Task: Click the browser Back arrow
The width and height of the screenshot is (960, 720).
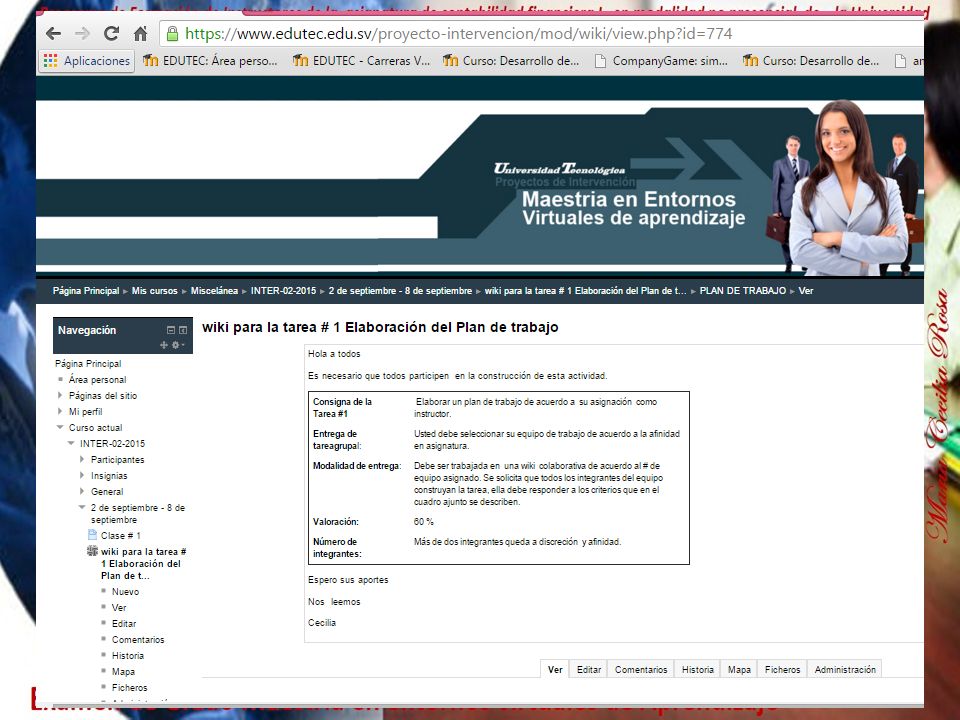Action: coord(53,34)
